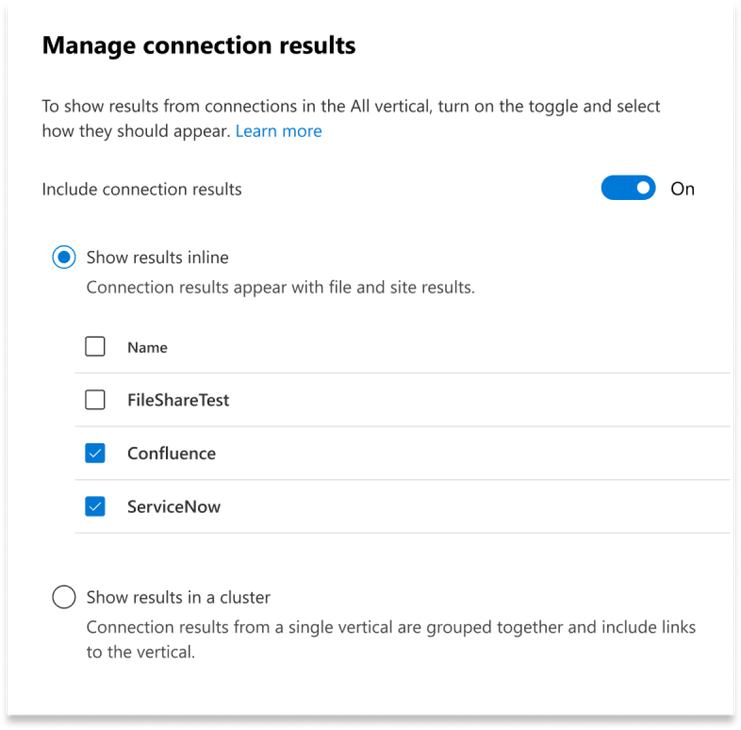Click the Confluence connection name
Image resolution: width=741 pixels, height=730 pixels.
[x=171, y=454]
